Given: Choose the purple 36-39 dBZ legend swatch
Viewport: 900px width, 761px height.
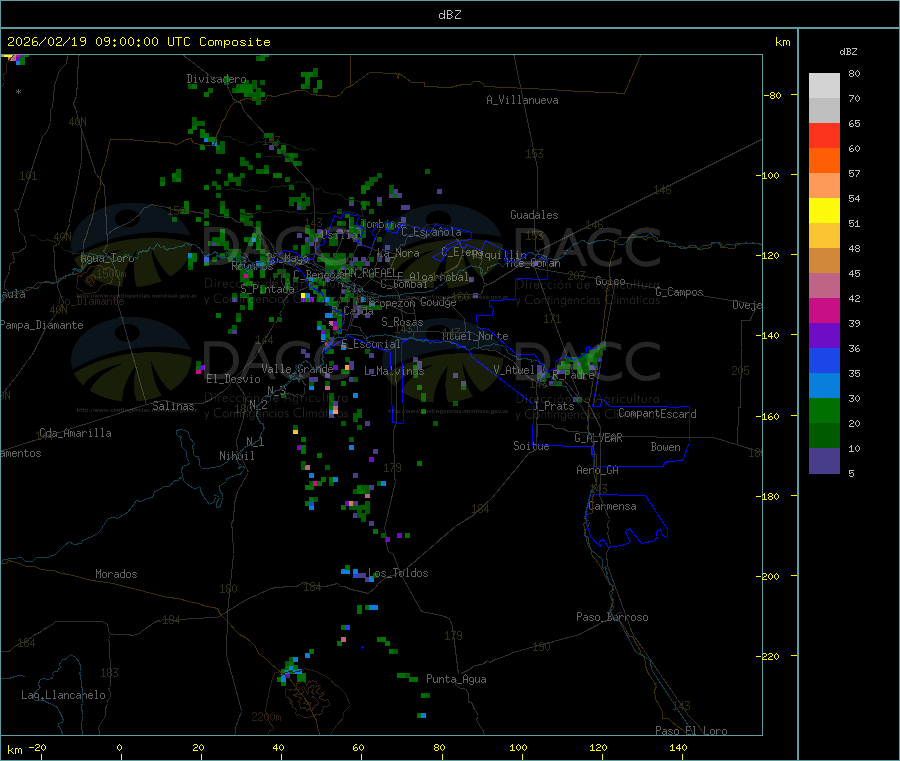Looking at the screenshot, I should (824, 336).
